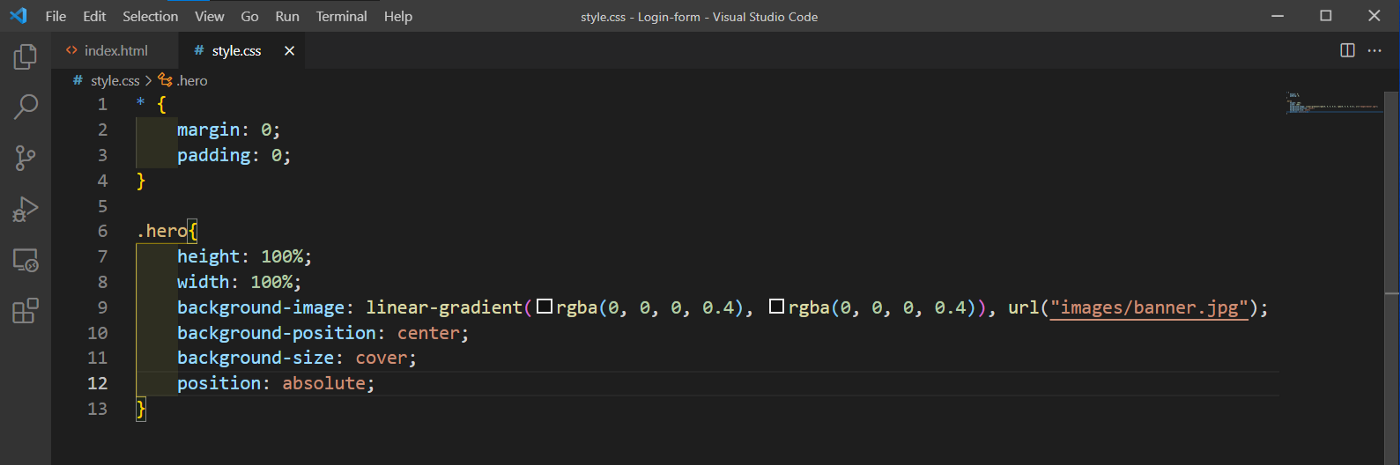
Task: Open Remote Explorer view icon
Action: click(25, 260)
